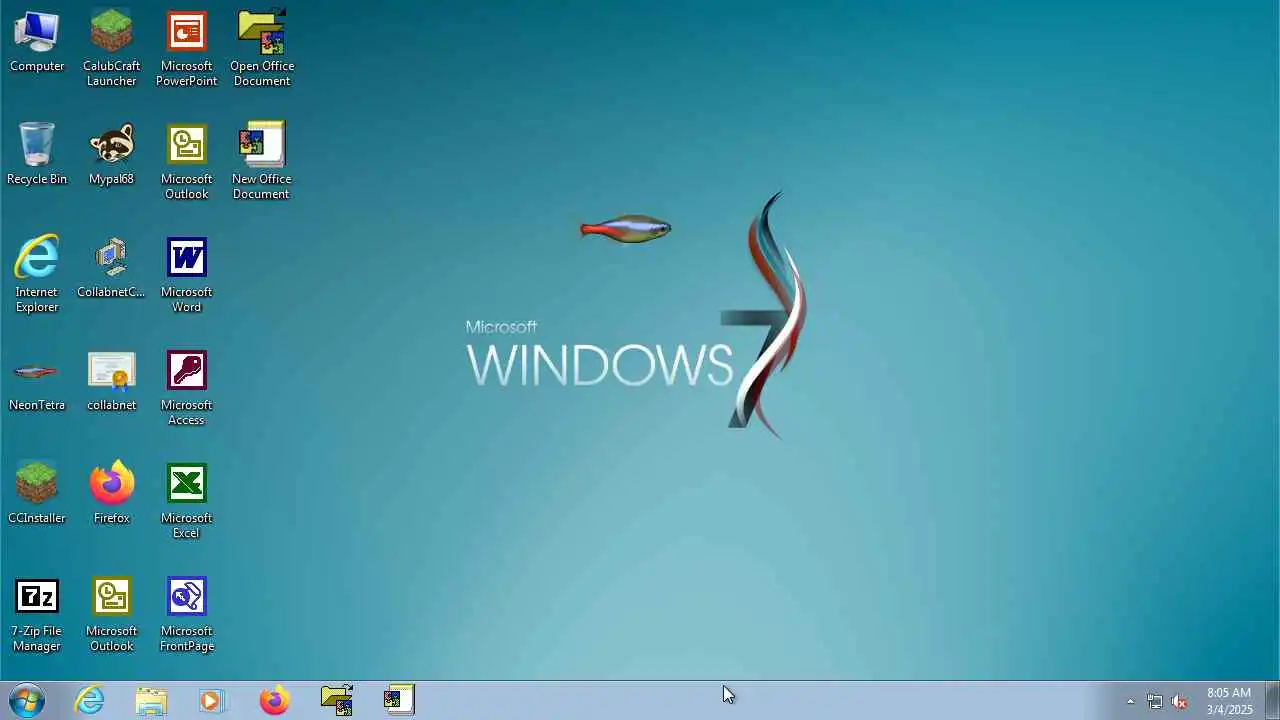Open the muted volume tray icon

point(1179,701)
